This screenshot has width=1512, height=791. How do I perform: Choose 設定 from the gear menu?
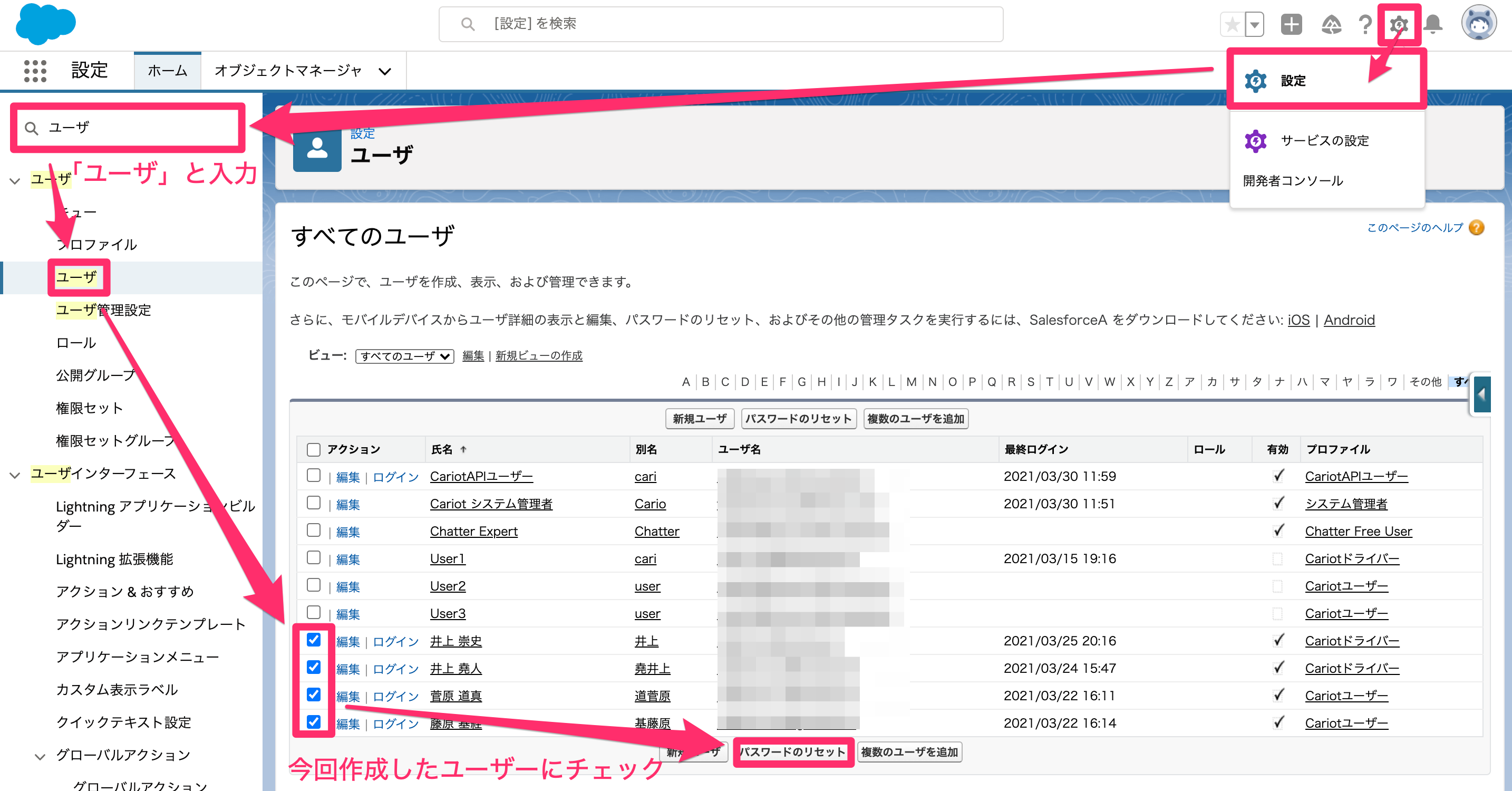click(x=1326, y=81)
